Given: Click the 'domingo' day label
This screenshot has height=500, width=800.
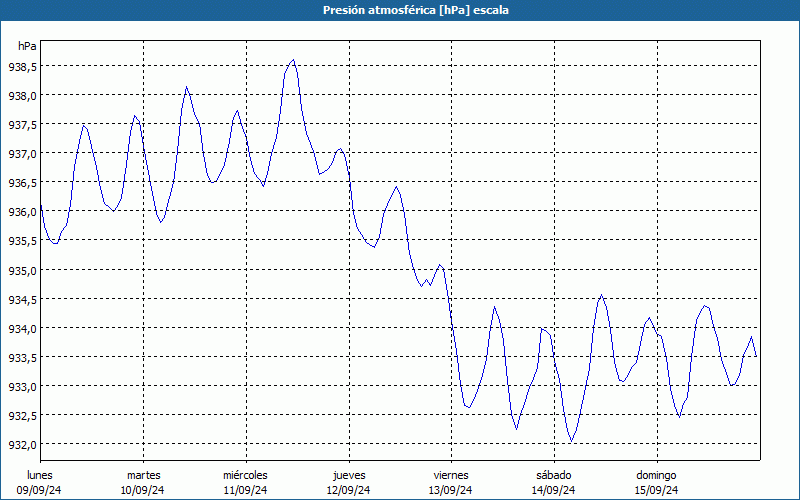Looking at the screenshot, I should 656,475.
